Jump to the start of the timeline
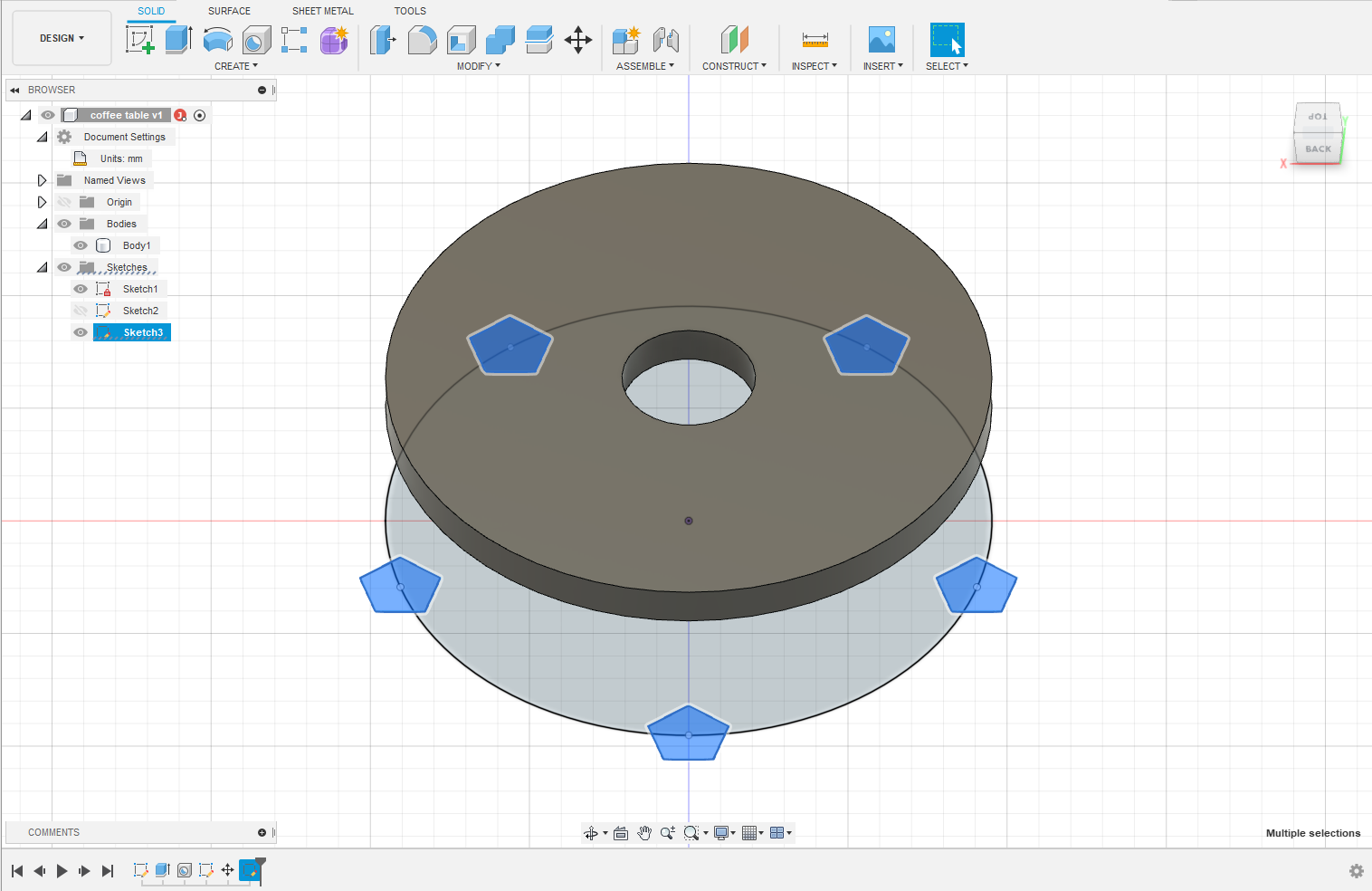1372x891 pixels. coord(17,871)
